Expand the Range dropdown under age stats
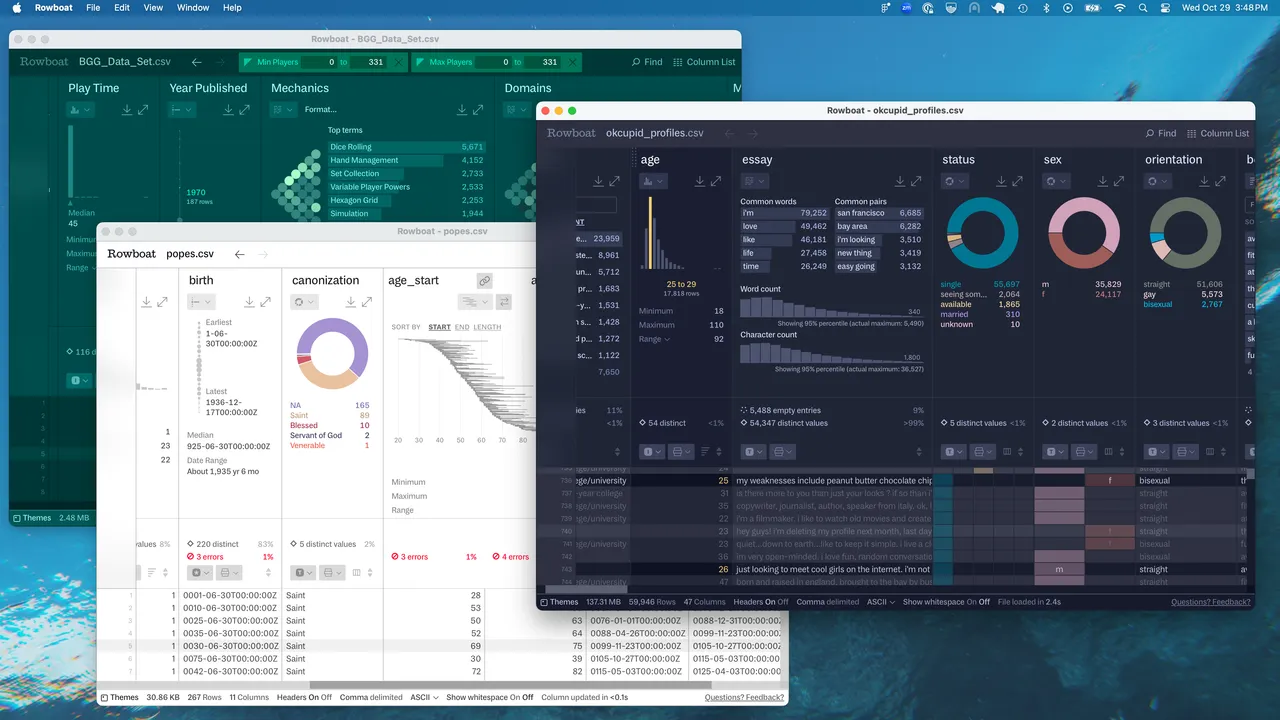 tap(654, 339)
